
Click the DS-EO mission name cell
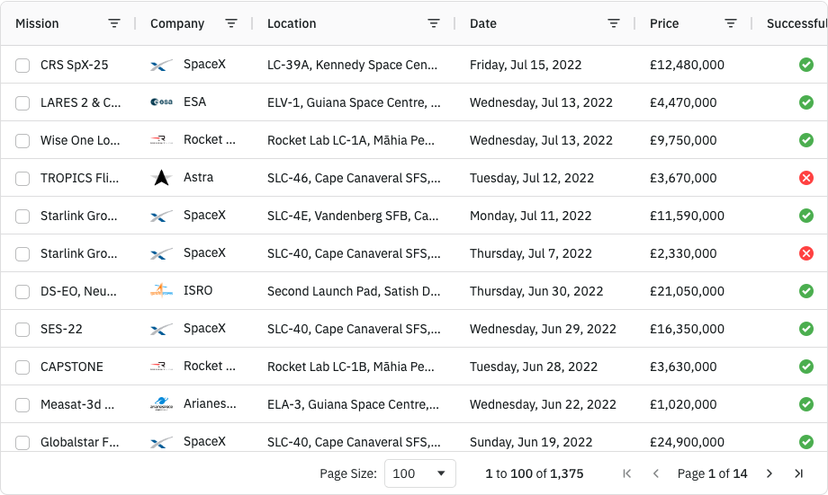click(x=79, y=291)
